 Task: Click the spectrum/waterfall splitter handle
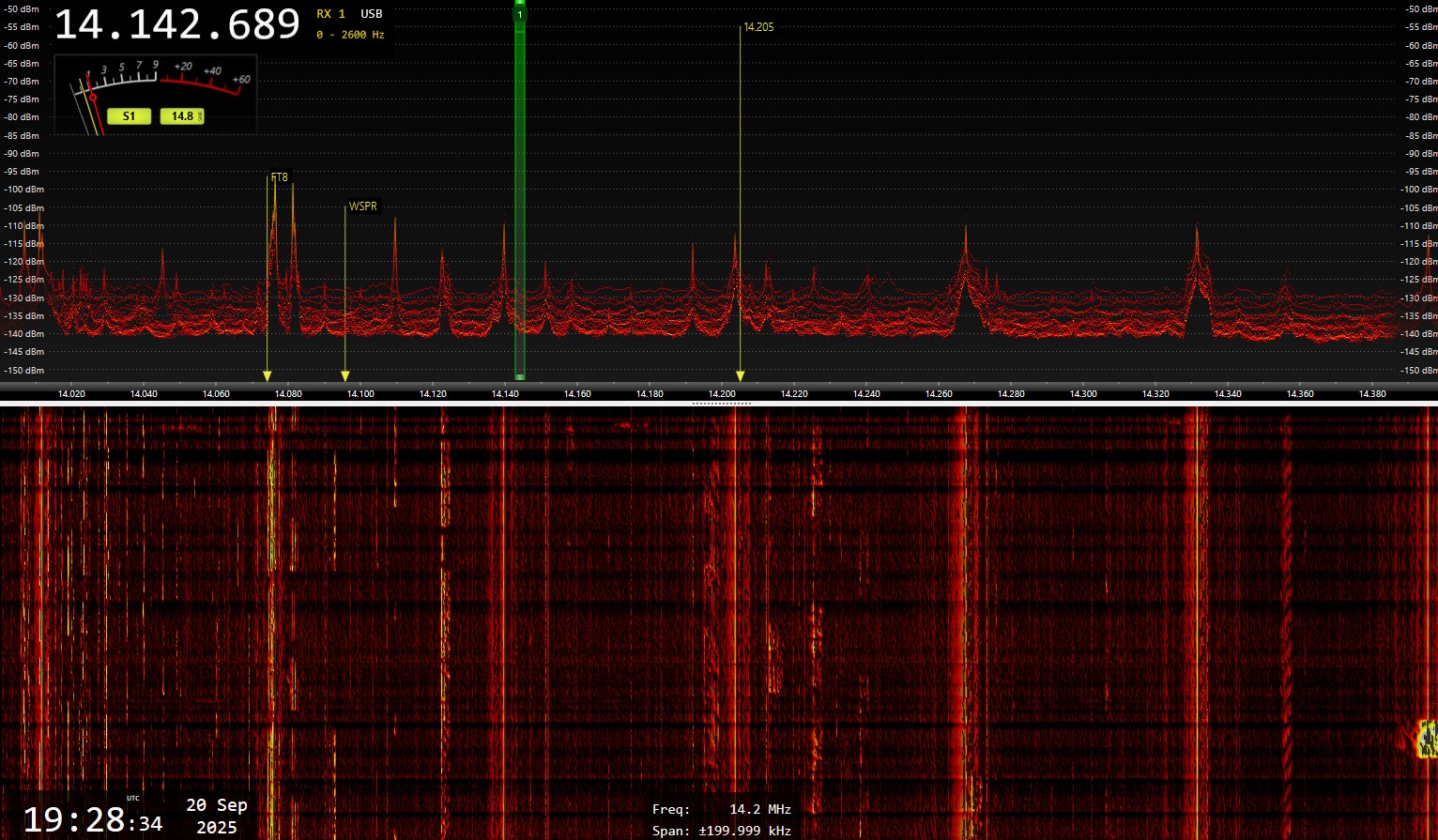click(721, 404)
